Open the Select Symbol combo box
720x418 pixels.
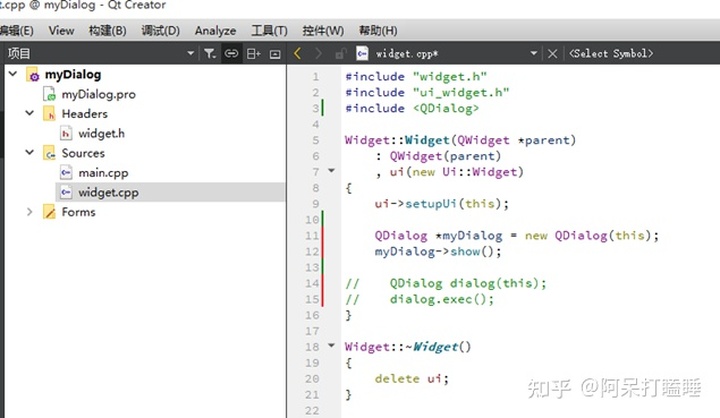pos(611,54)
